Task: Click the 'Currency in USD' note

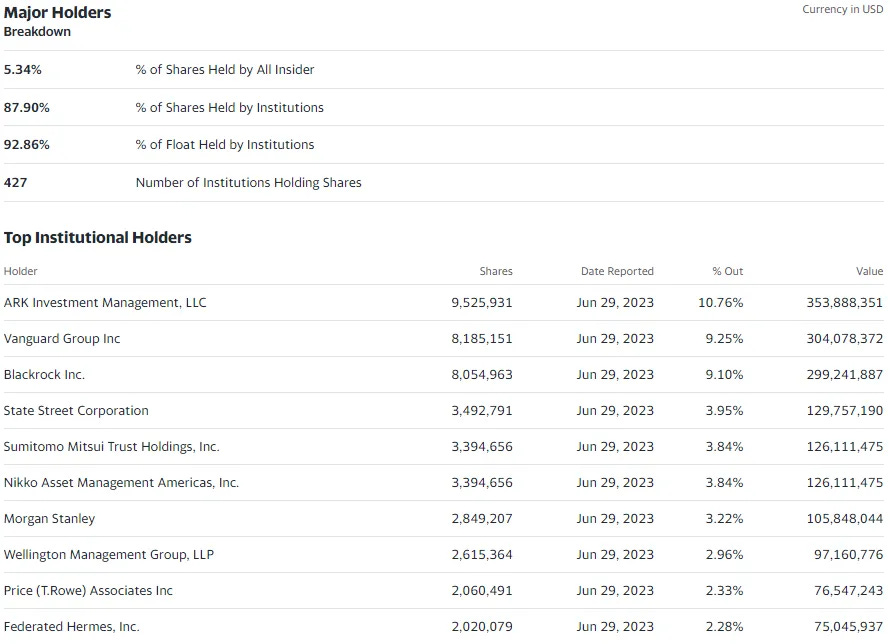Action: [x=842, y=10]
